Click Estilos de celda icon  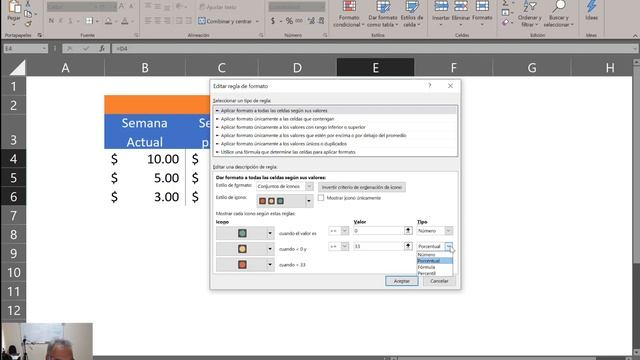411,6
